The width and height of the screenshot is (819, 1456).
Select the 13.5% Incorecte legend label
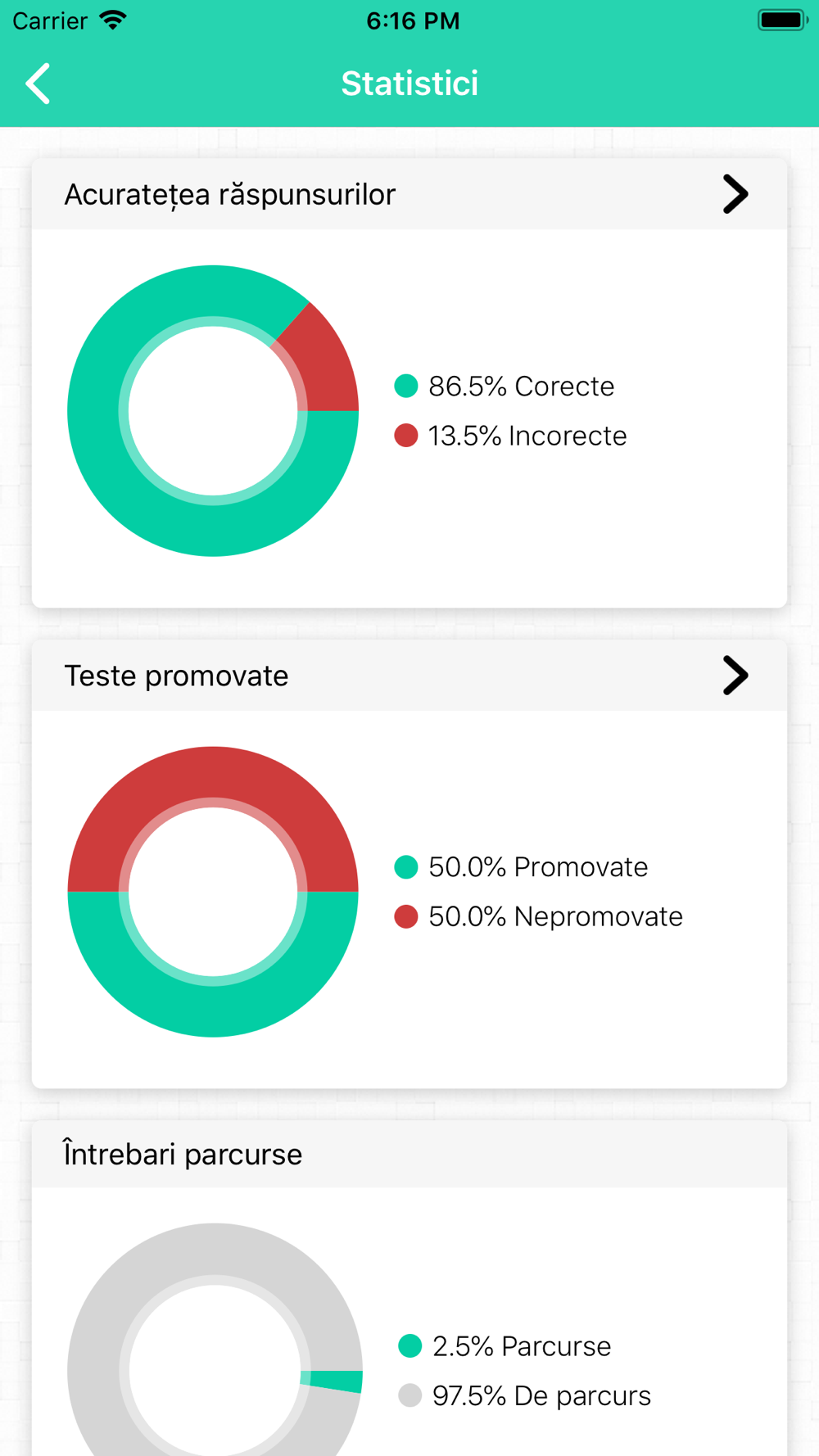click(x=527, y=436)
